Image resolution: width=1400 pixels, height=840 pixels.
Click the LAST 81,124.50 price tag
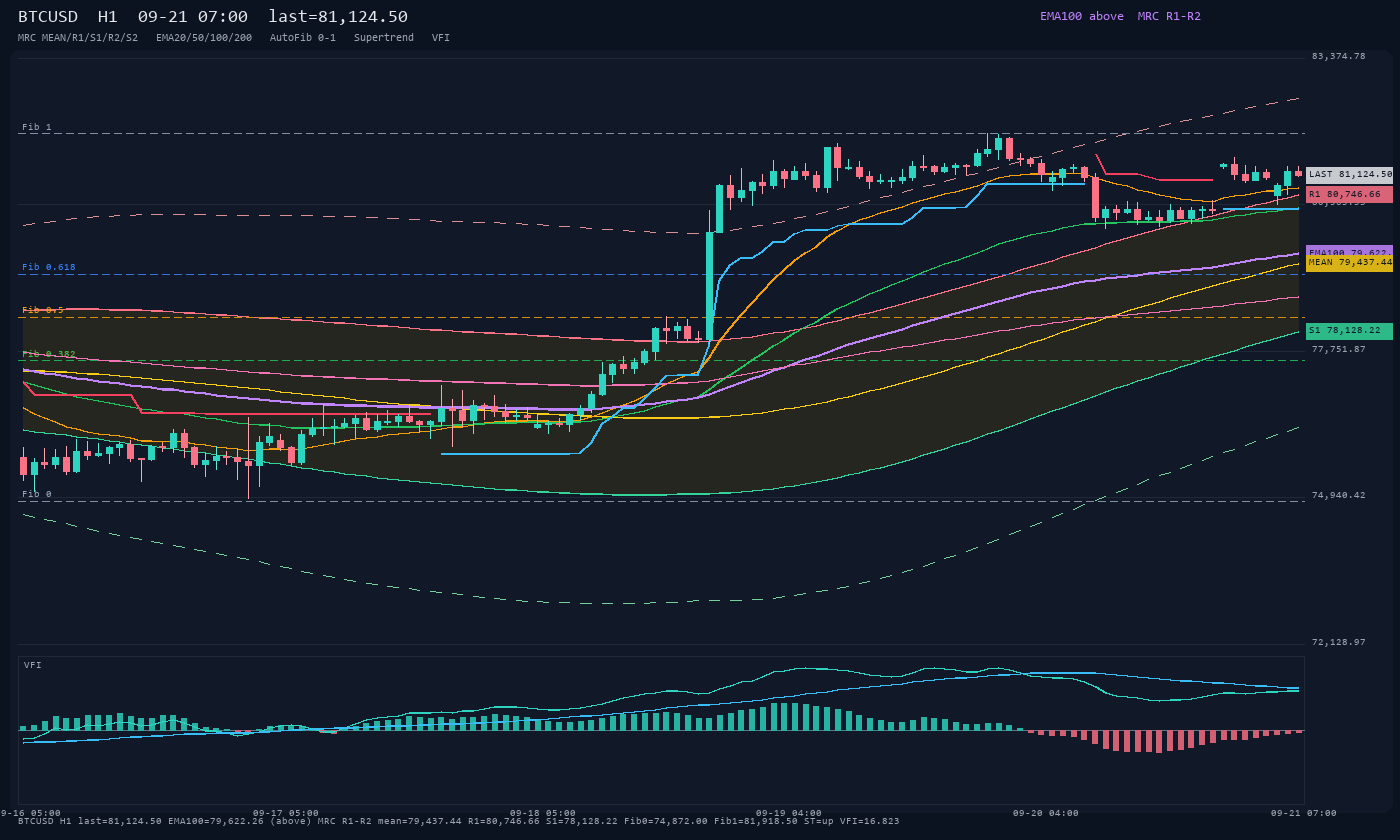point(1349,174)
